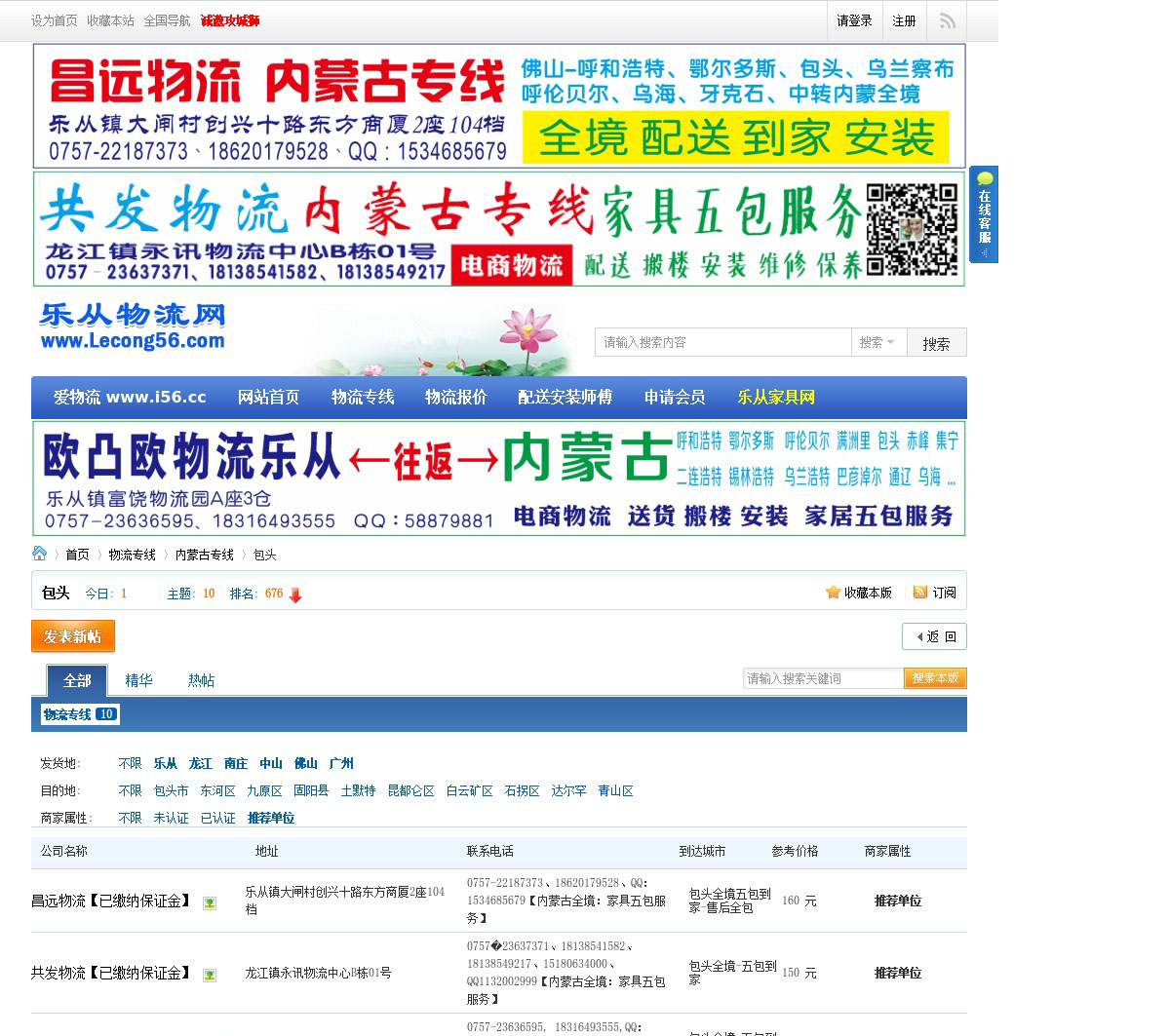This screenshot has width=1170, height=1036.
Task: Click the 发表新帖 button
Action: click(x=73, y=636)
